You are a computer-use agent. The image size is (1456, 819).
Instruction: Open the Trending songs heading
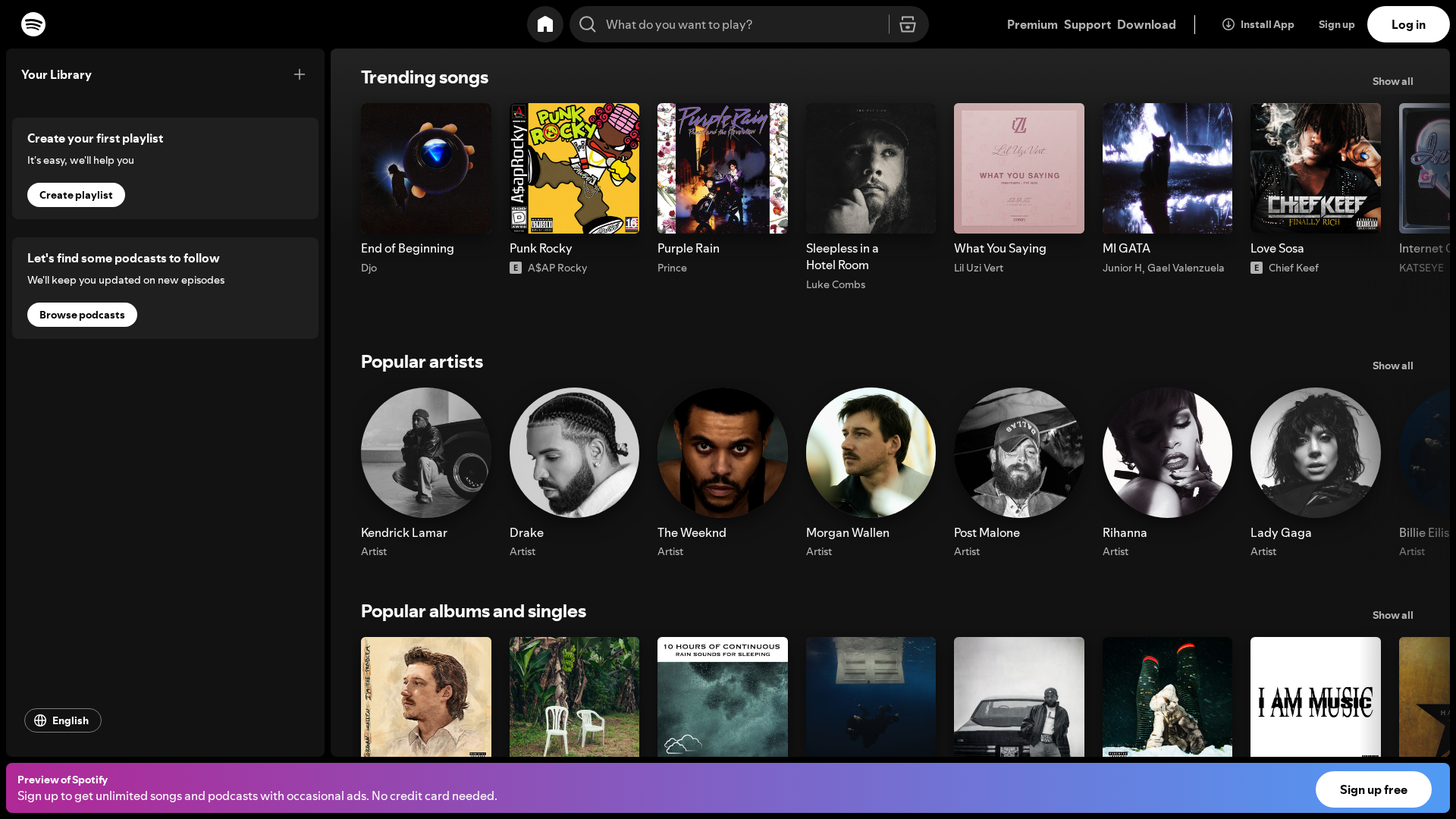tap(425, 77)
